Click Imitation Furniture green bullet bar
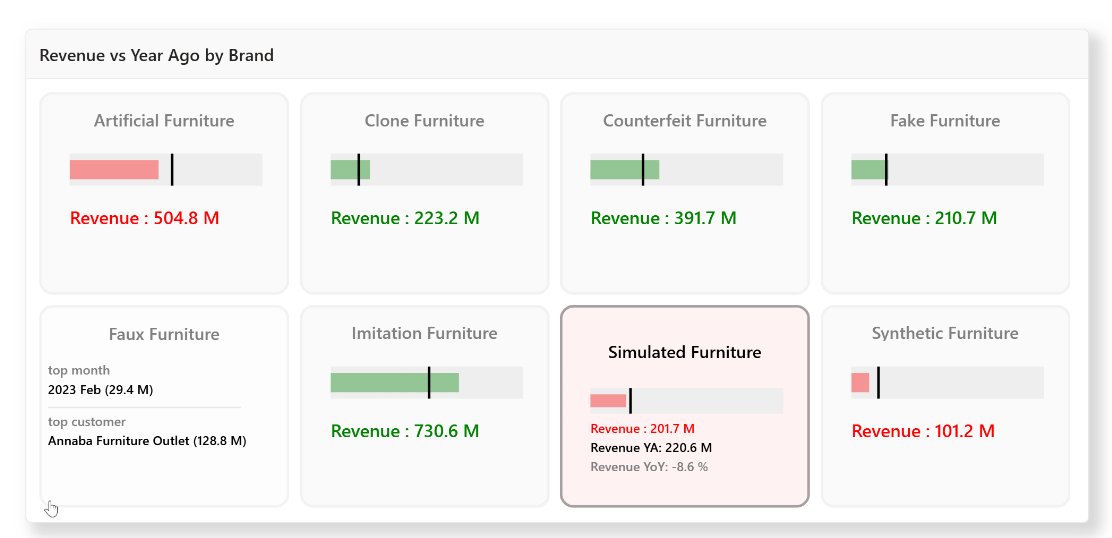The width and height of the screenshot is (1112, 538). pyautogui.click(x=394, y=382)
